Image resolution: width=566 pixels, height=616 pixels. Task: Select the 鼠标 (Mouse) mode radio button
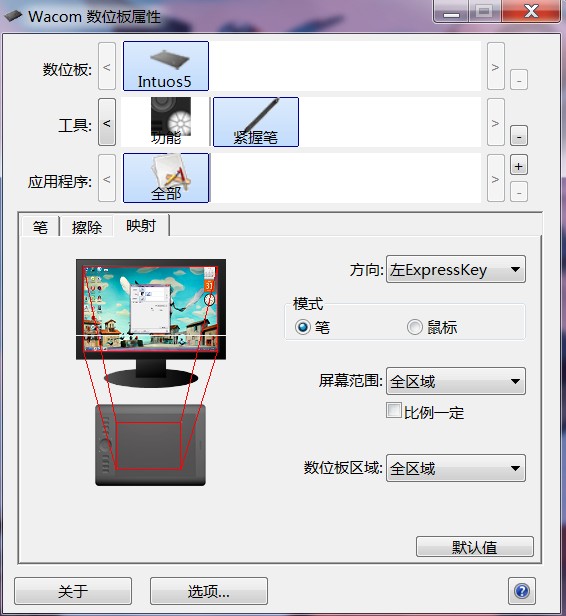(x=414, y=327)
